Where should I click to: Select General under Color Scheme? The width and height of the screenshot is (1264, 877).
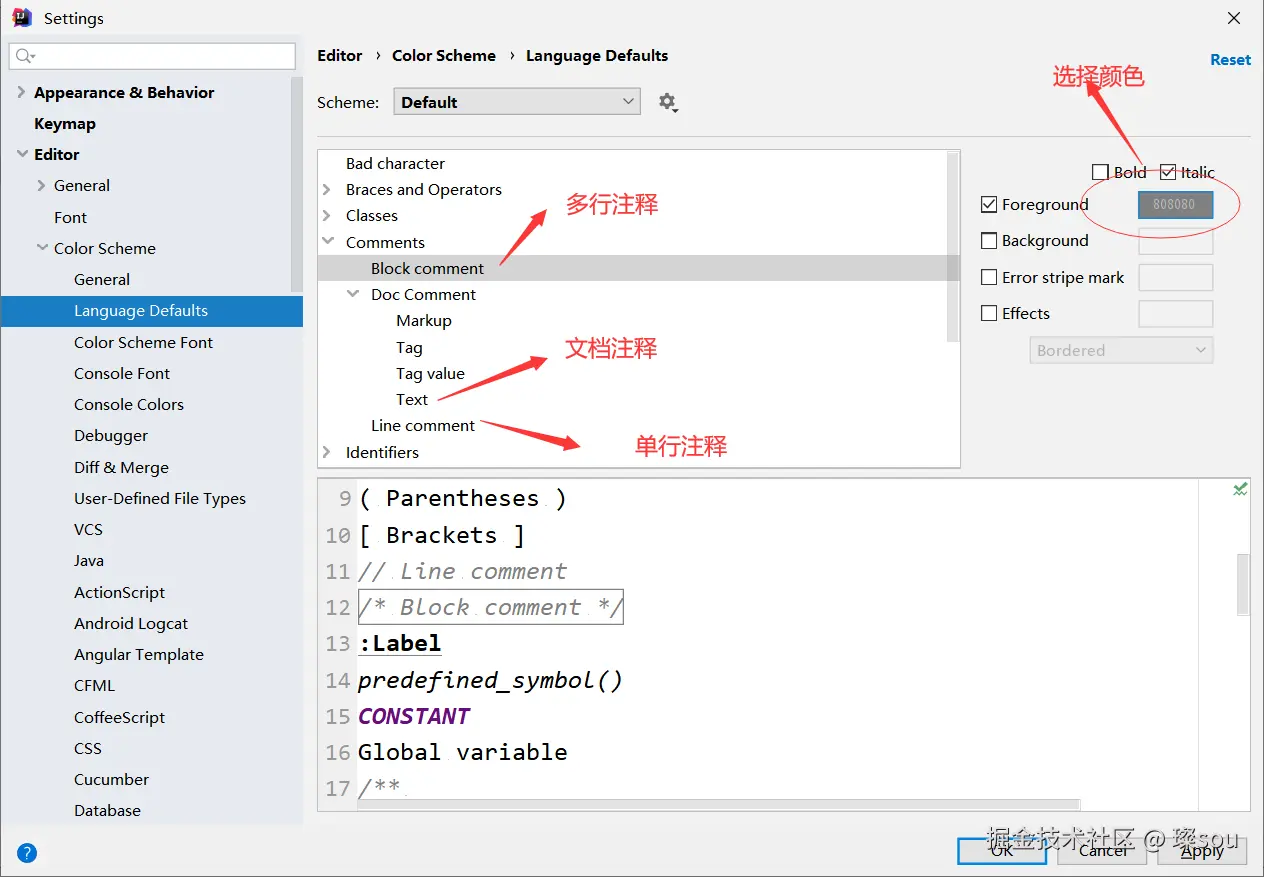click(102, 279)
